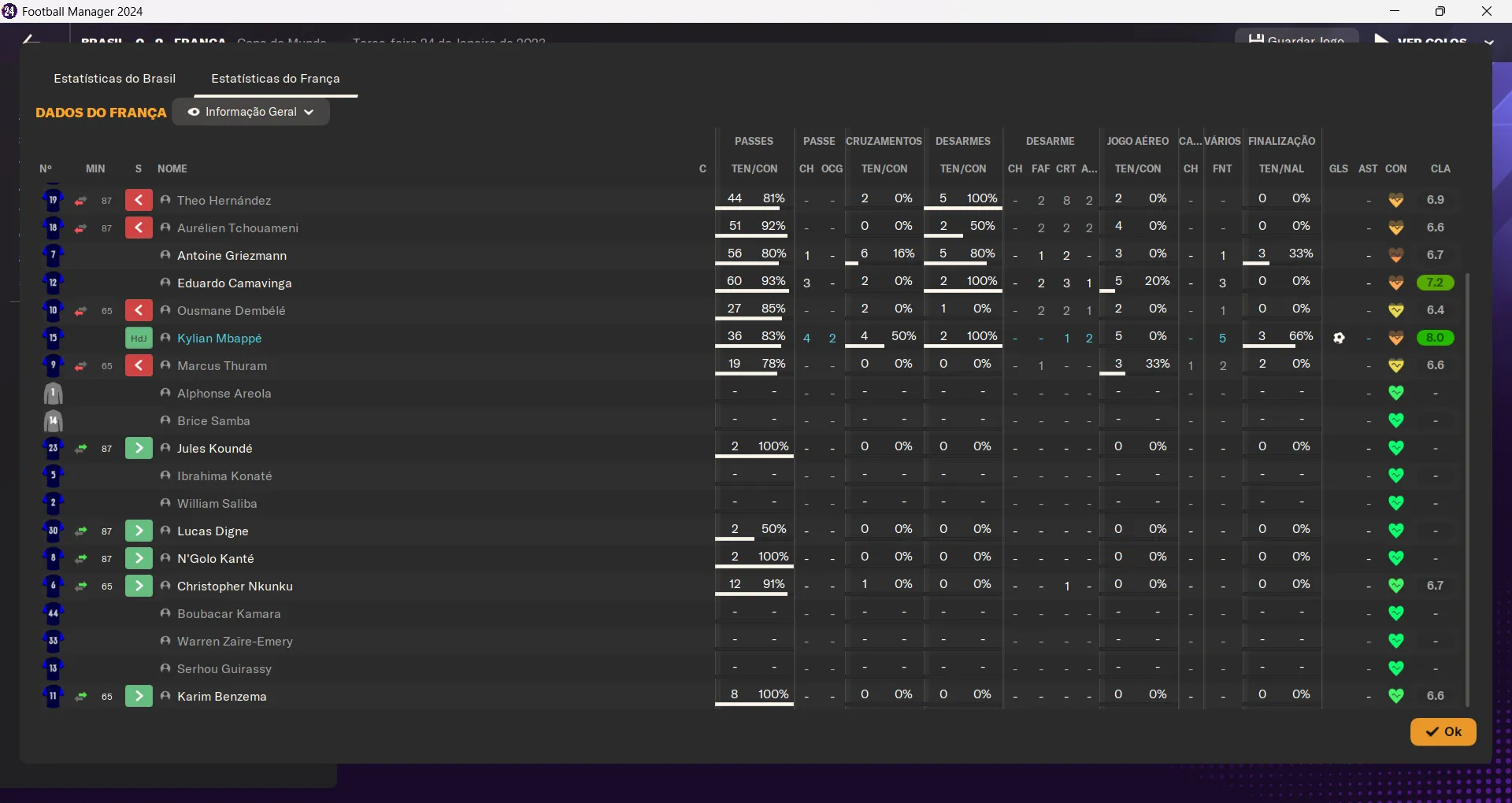Viewport: 1512px width, 803px height.
Task: Open Kylian Mbappé's player profile link
Action: (x=219, y=339)
